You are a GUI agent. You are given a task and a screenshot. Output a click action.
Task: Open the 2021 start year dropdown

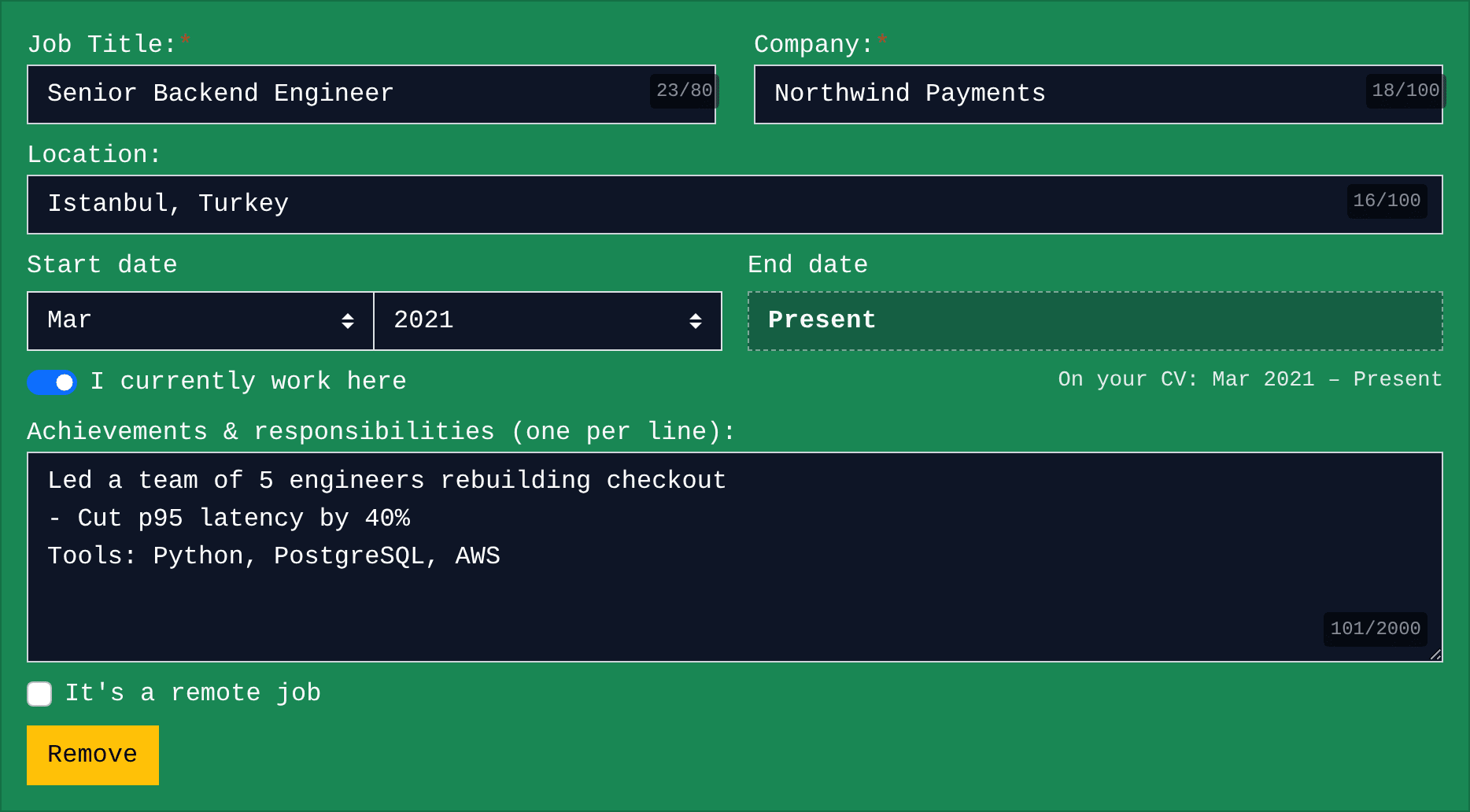coord(548,321)
